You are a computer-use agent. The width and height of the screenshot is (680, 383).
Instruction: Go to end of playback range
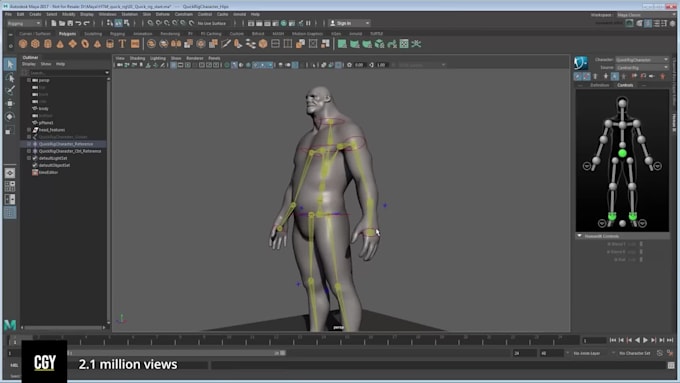(x=670, y=340)
